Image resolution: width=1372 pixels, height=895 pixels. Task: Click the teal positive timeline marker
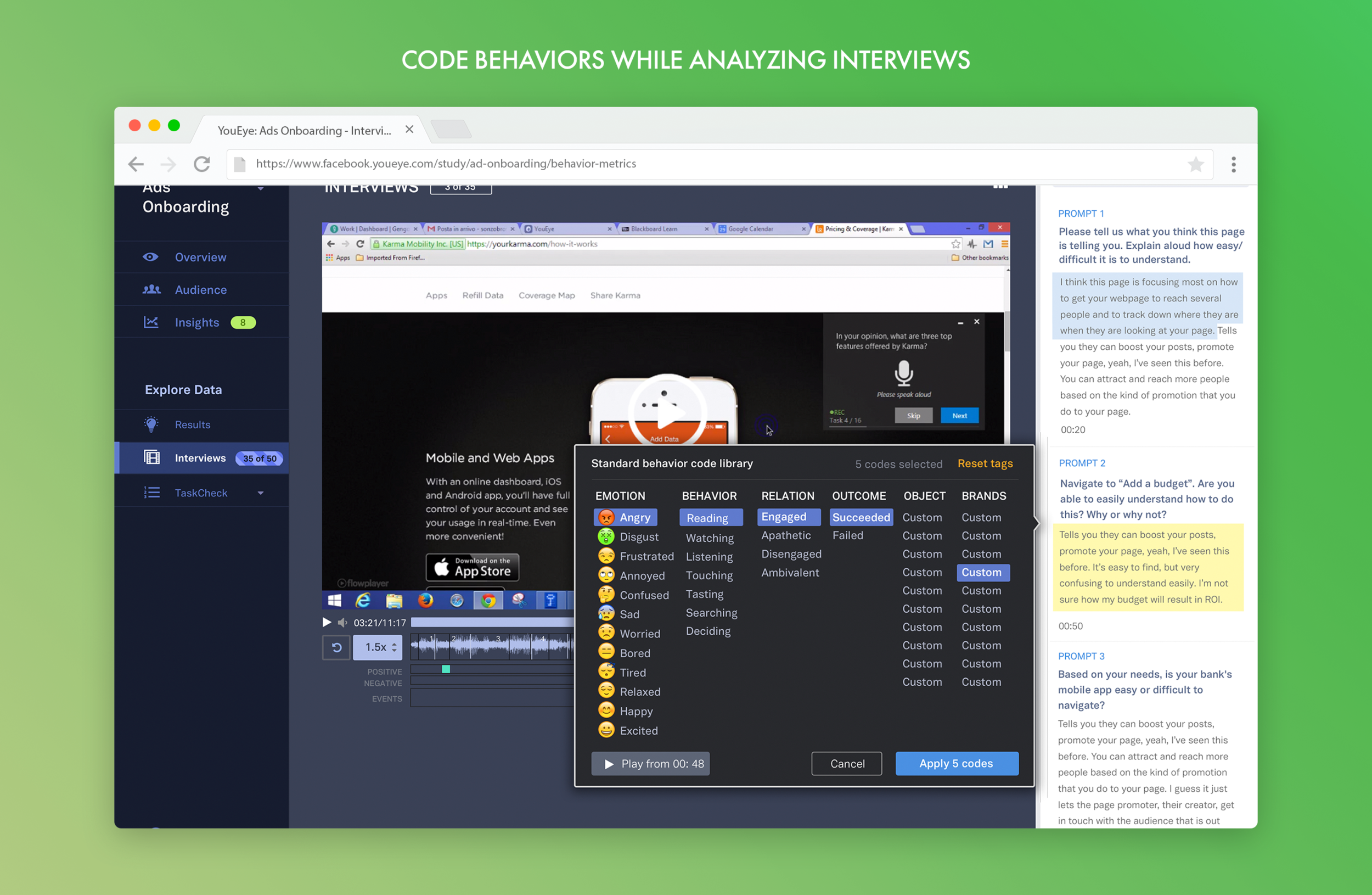pos(446,669)
